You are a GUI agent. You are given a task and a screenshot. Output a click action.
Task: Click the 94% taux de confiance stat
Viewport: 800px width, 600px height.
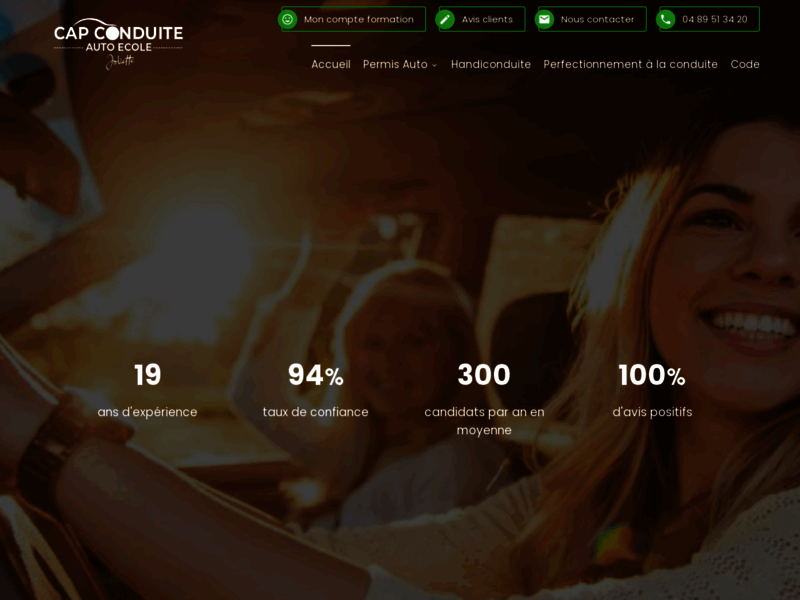tap(315, 376)
